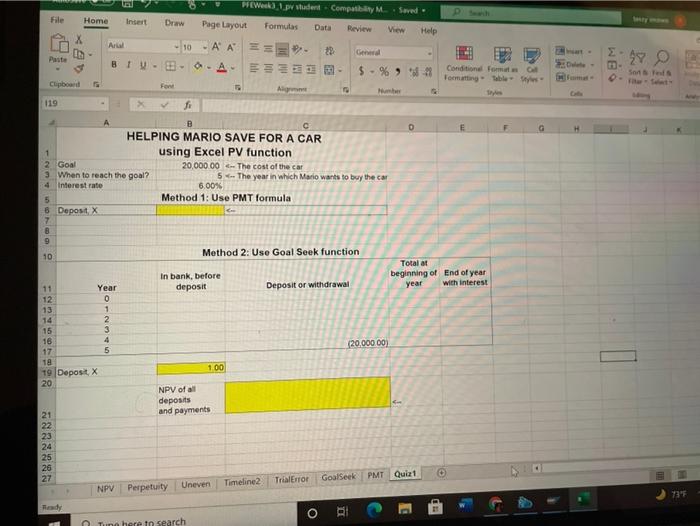Click the red Font Color A swatch
Viewport: 700px width, 526px height.
tap(221, 68)
